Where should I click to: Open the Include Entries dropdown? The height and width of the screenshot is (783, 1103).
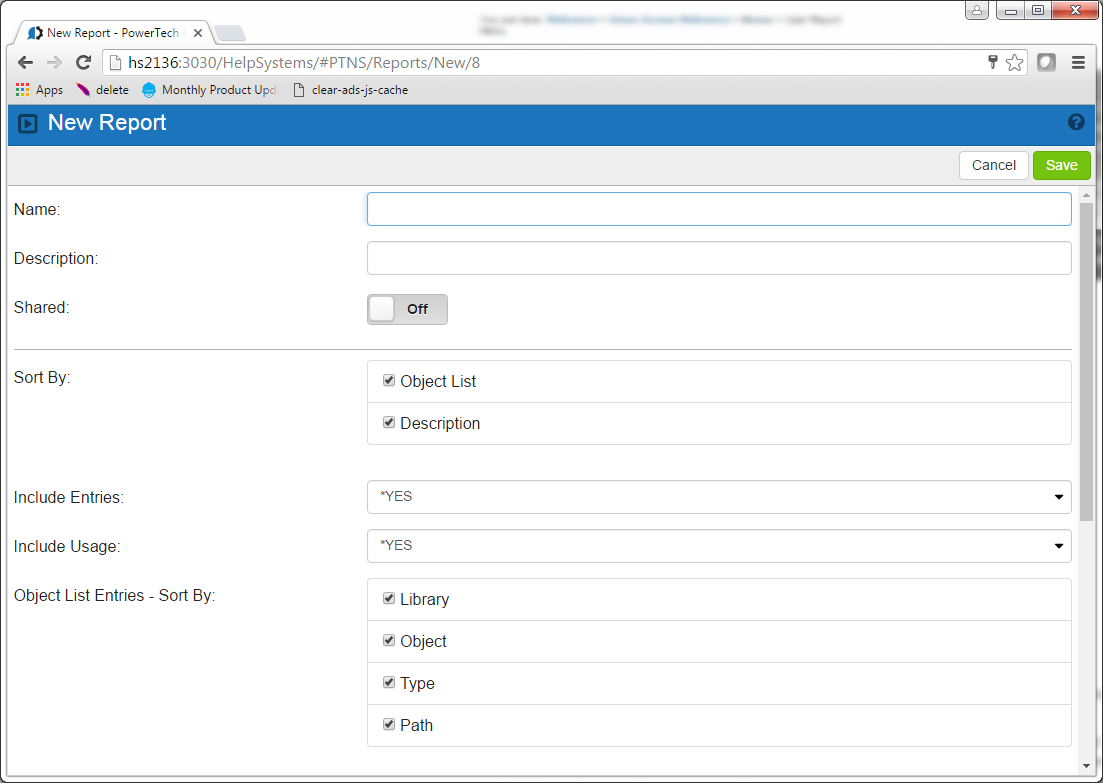718,497
